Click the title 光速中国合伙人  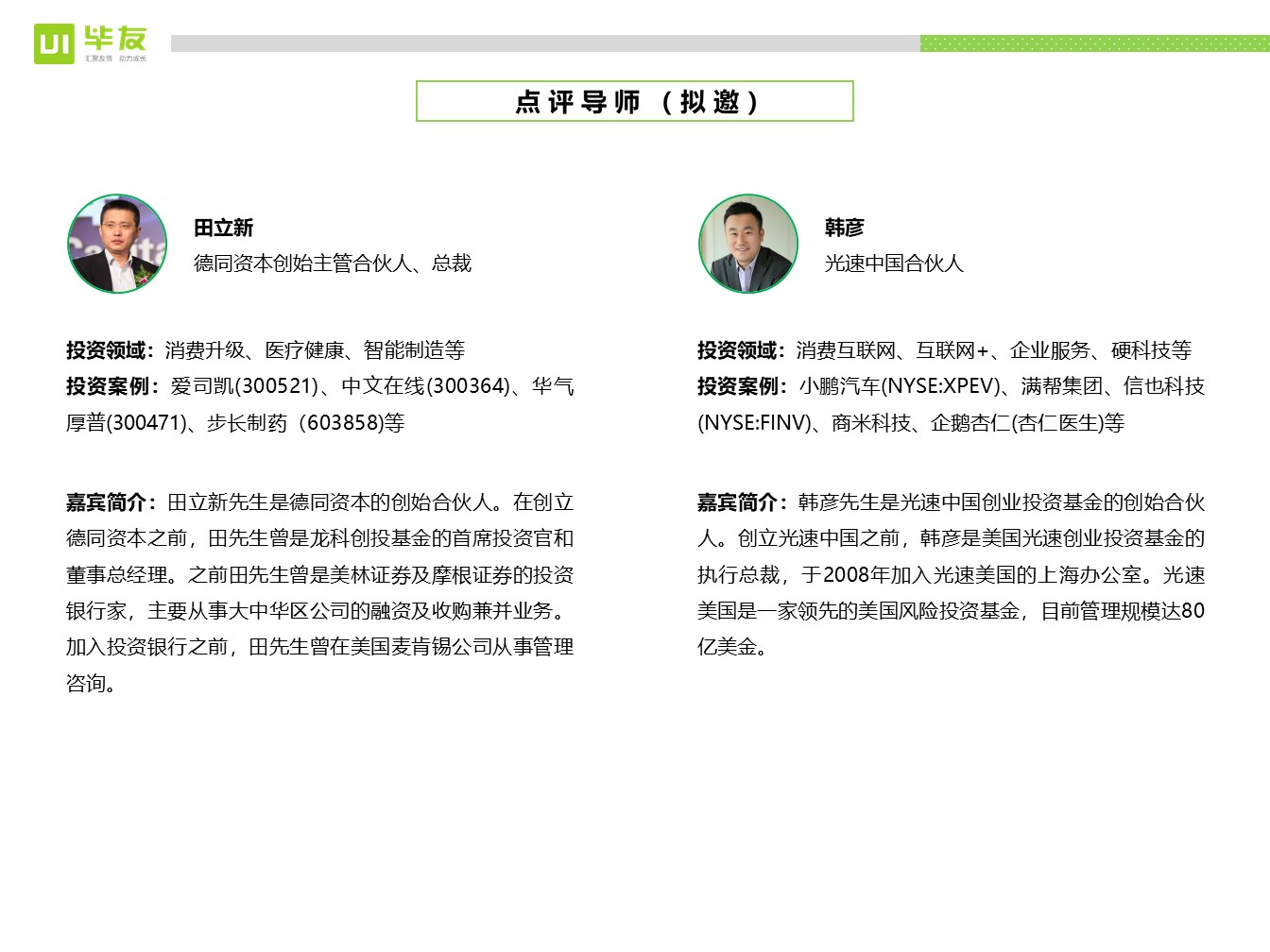[894, 263]
